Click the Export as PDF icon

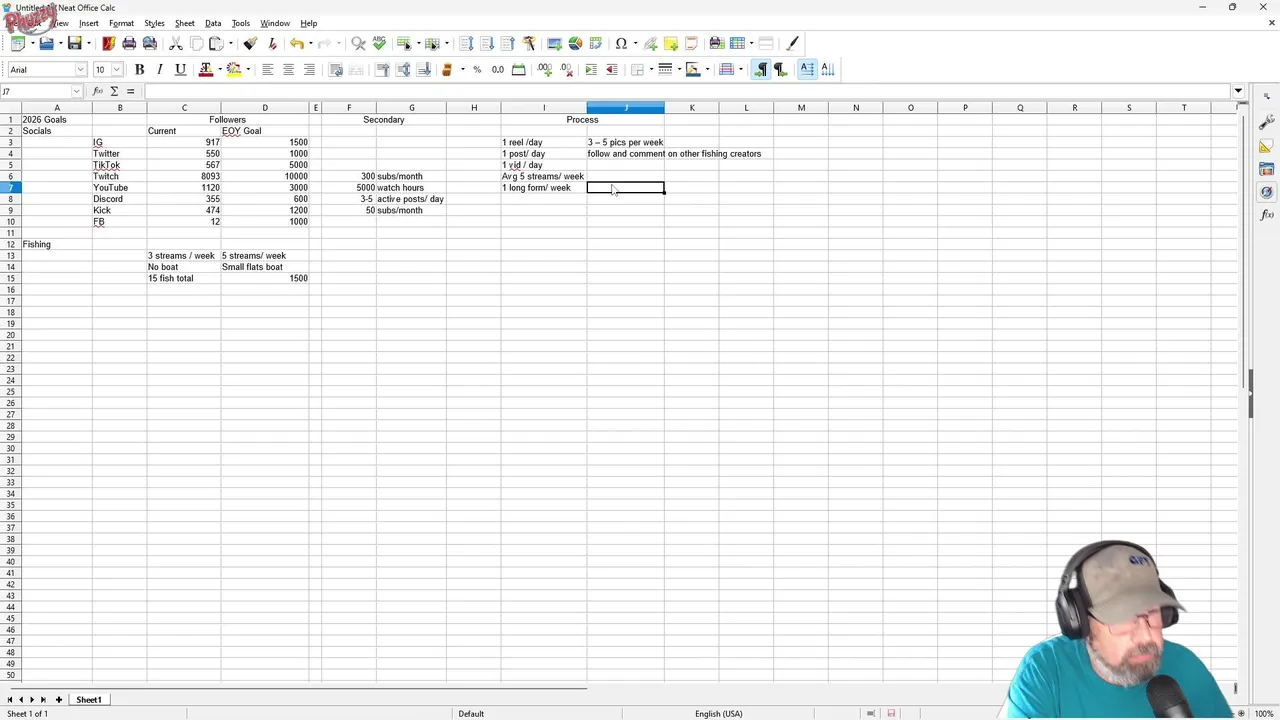pyautogui.click(x=108, y=43)
